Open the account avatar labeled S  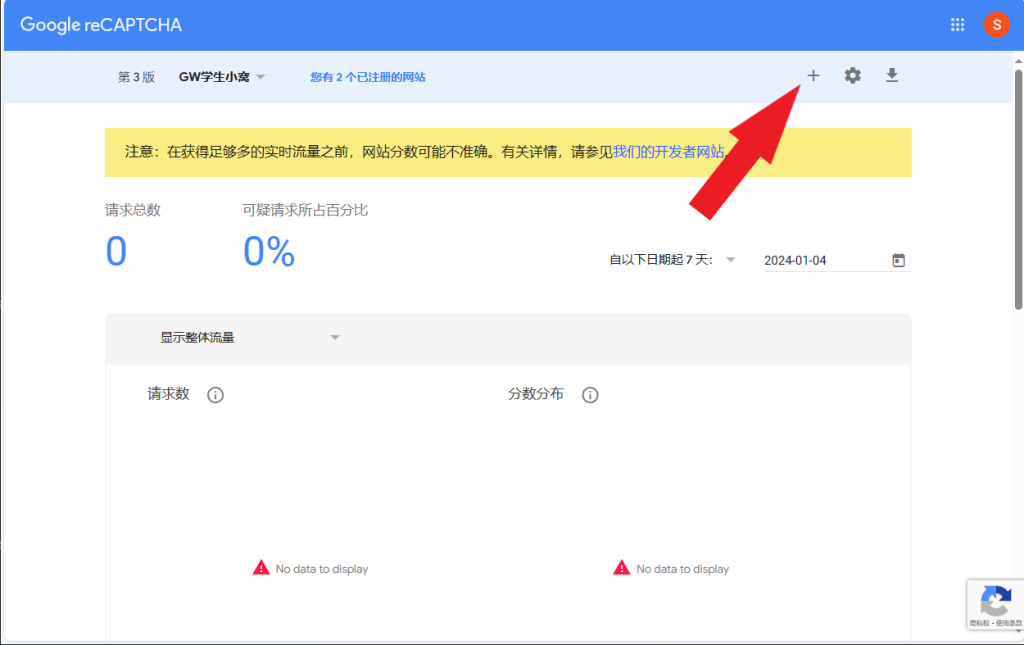click(997, 25)
